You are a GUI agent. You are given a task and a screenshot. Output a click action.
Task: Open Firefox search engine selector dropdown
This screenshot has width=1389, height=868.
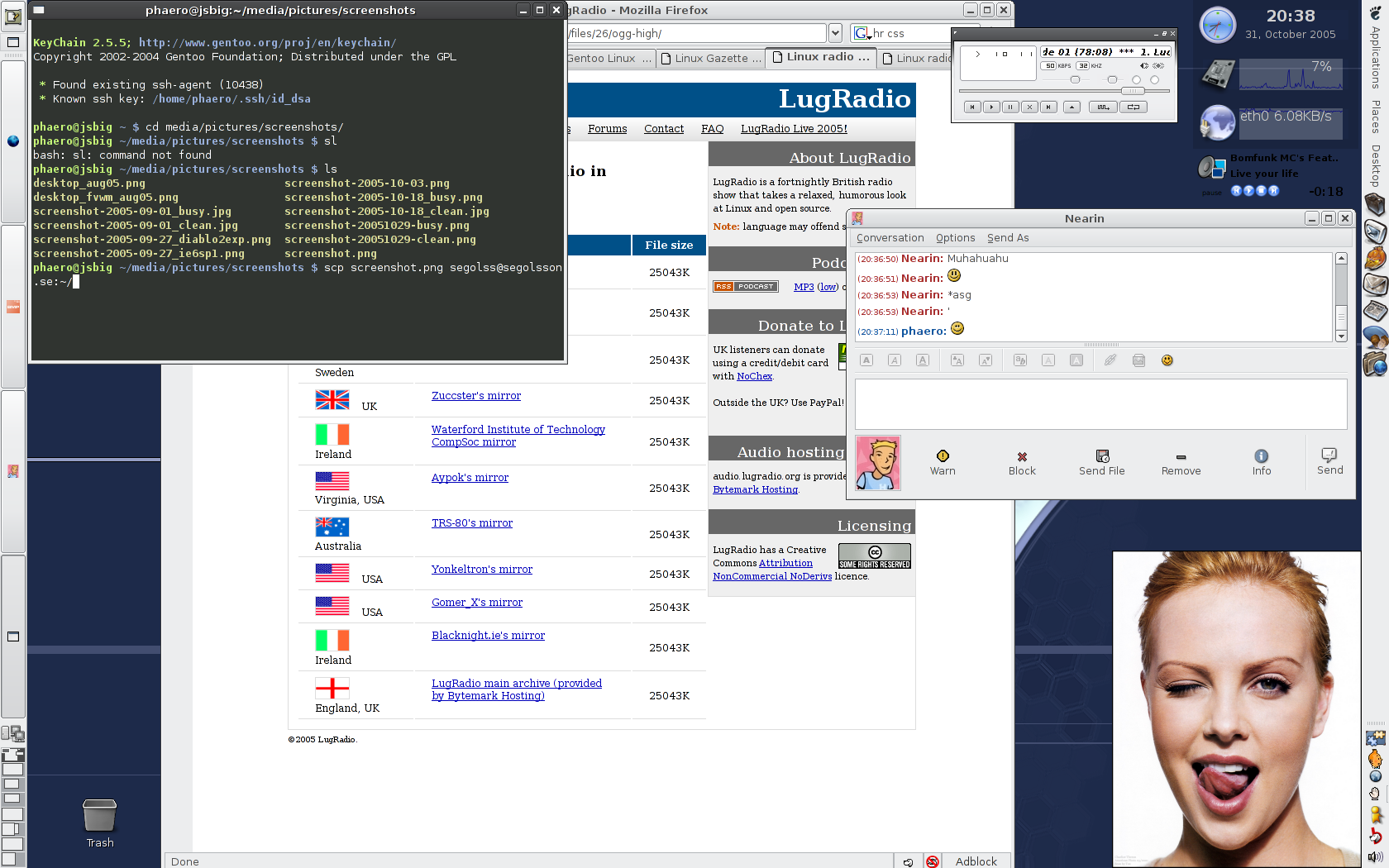(x=862, y=33)
